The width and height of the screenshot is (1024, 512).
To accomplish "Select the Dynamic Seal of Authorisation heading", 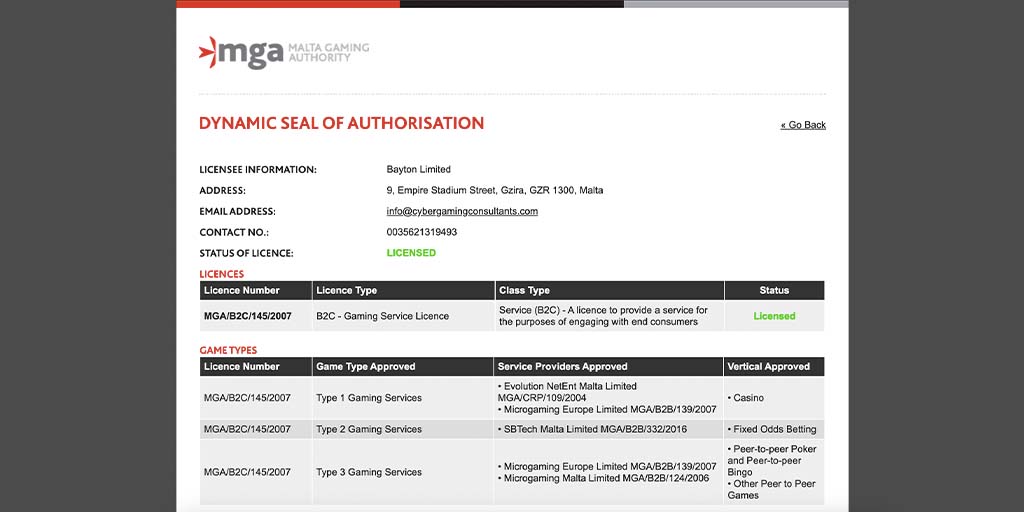I will click(x=342, y=123).
